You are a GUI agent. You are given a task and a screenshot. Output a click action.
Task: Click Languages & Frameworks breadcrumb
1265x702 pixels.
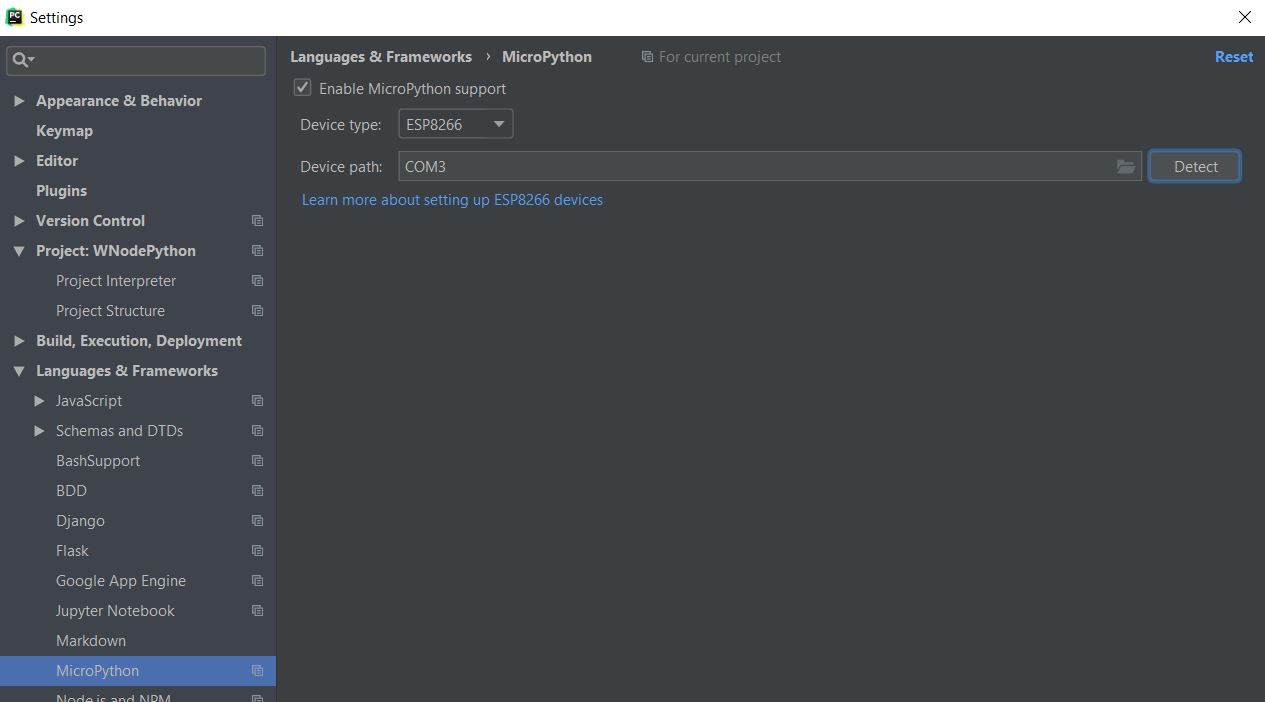pos(381,57)
